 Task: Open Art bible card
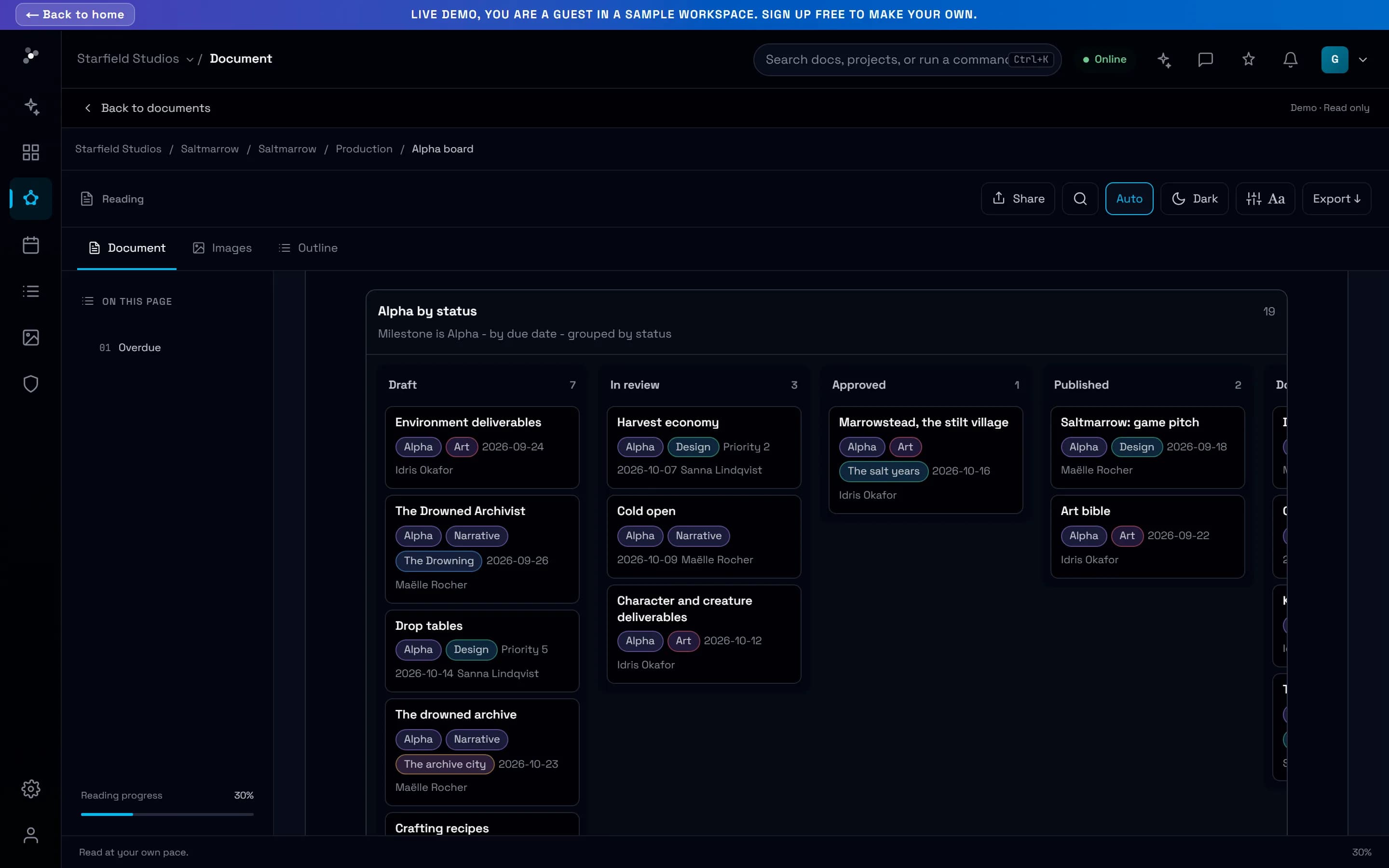(1147, 536)
